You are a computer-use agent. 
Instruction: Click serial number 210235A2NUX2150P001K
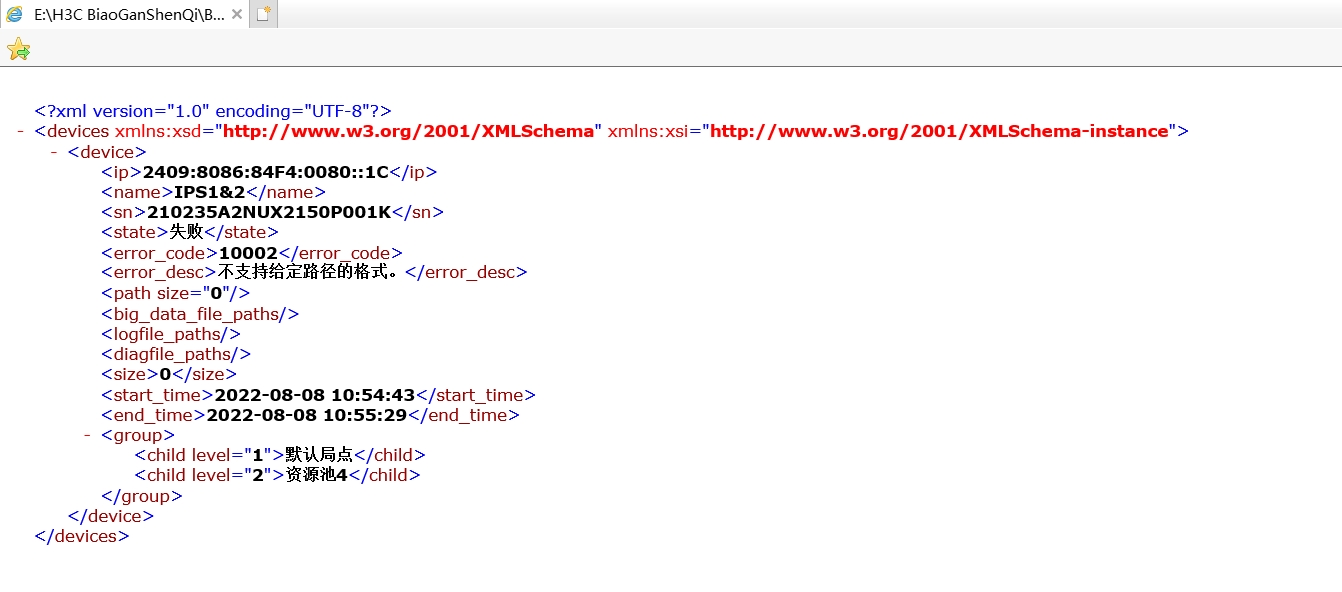tap(269, 212)
